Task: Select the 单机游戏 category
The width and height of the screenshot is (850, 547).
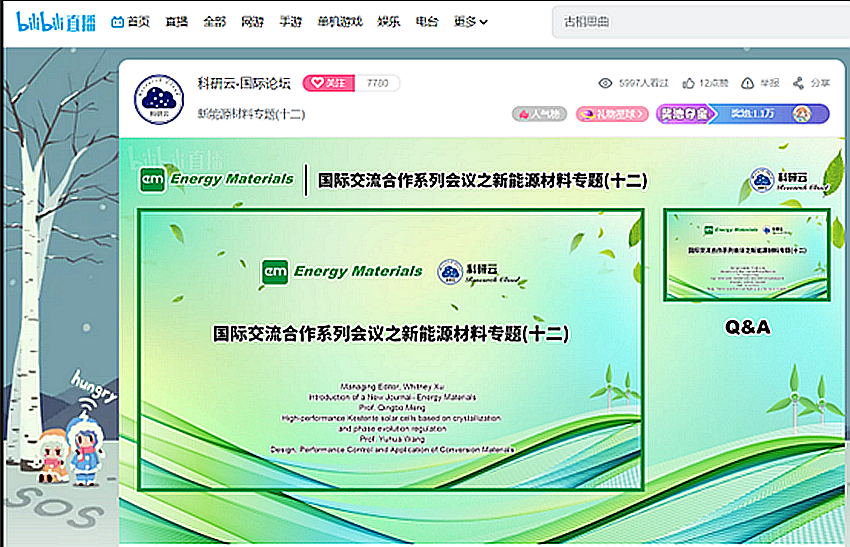Action: (x=340, y=22)
